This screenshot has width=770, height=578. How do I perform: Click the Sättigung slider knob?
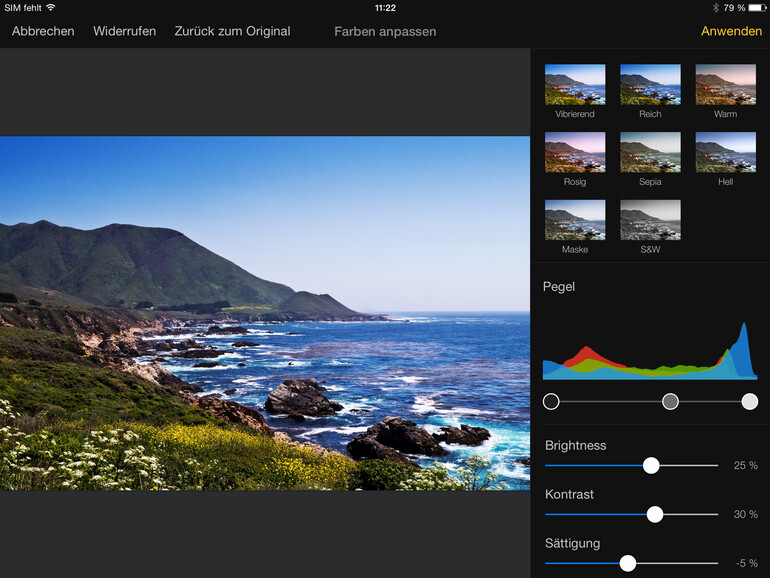coord(628,563)
